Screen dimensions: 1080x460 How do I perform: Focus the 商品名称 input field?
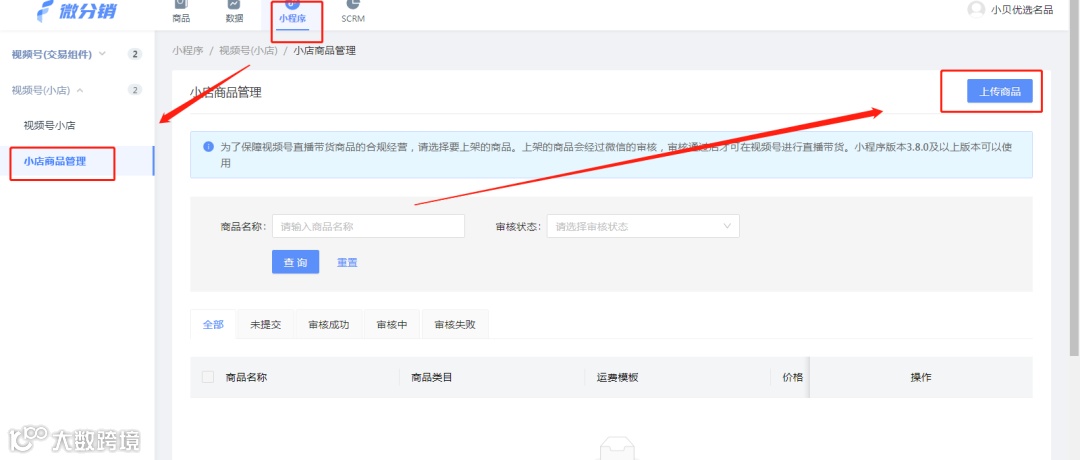click(368, 226)
